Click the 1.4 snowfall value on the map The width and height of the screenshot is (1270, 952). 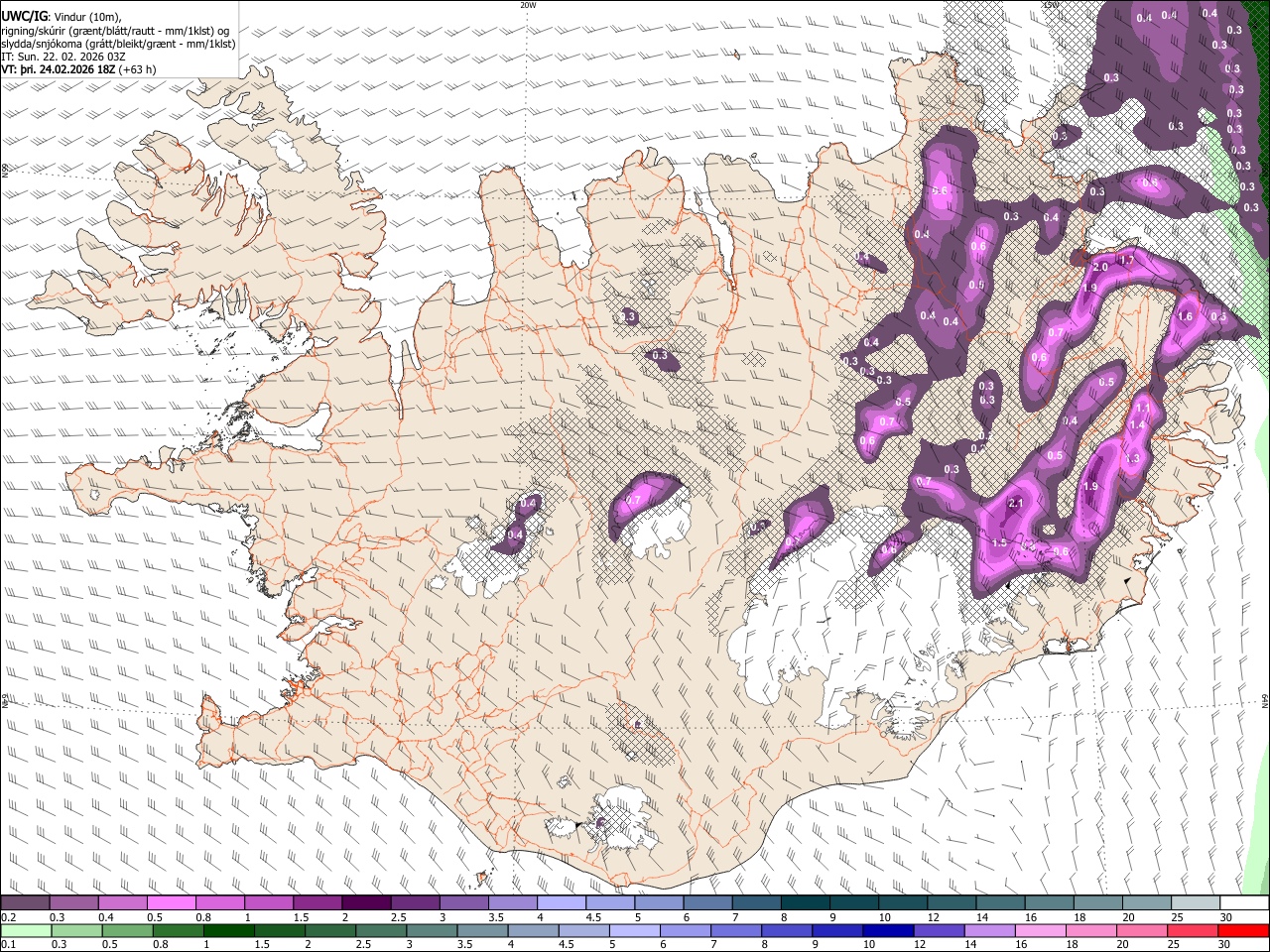[1137, 424]
